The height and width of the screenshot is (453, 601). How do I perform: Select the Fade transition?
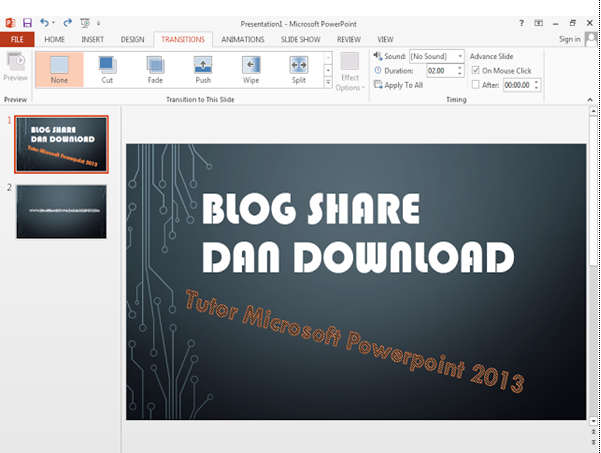point(155,70)
